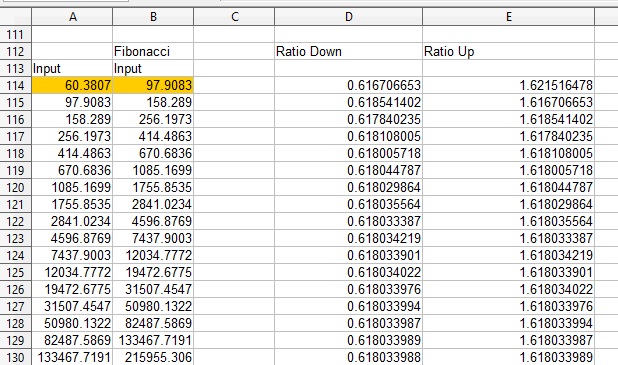Select cell 0.618033976 in column D
Viewport: 618px width, 365px height.
pos(348,289)
